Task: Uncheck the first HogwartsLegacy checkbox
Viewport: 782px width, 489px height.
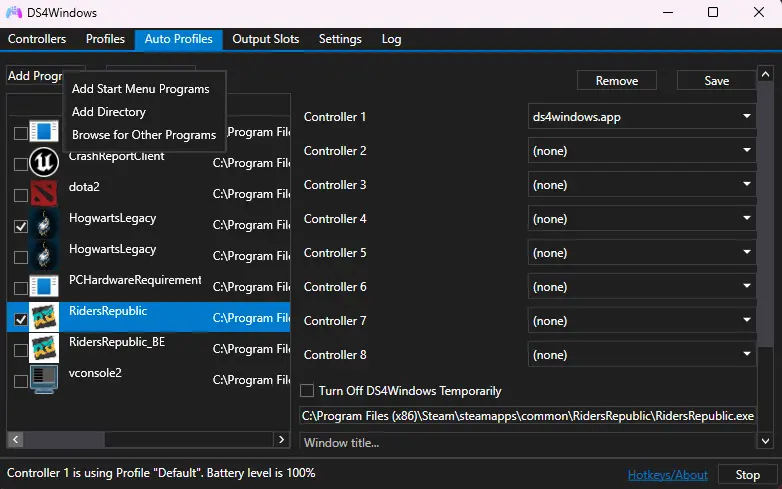Action: [x=20, y=226]
